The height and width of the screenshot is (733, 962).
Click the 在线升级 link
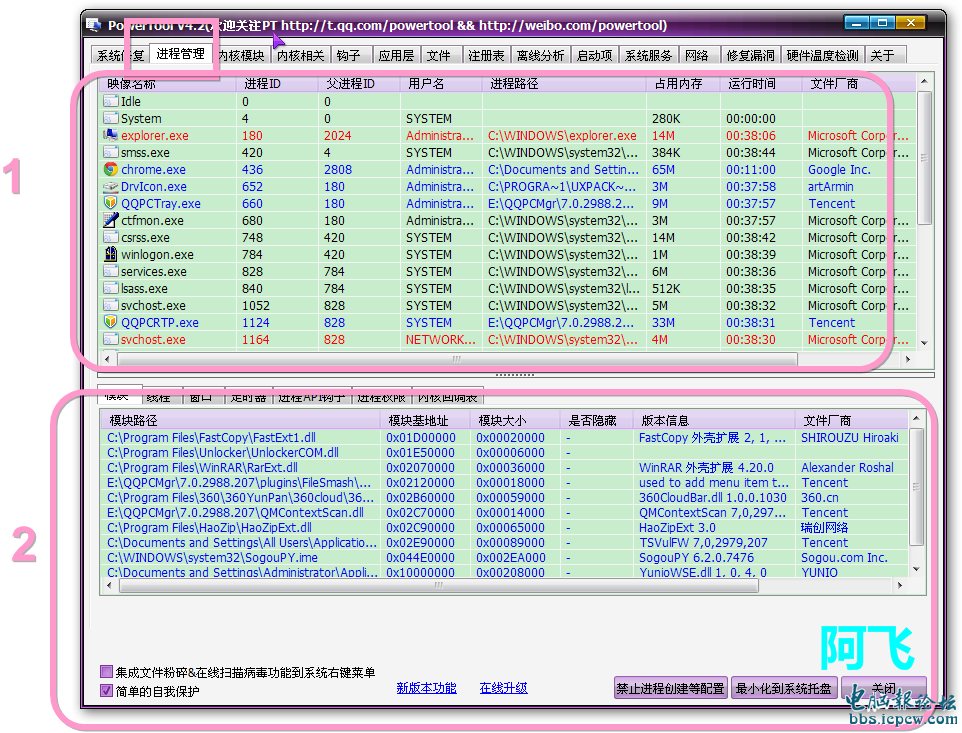point(504,688)
